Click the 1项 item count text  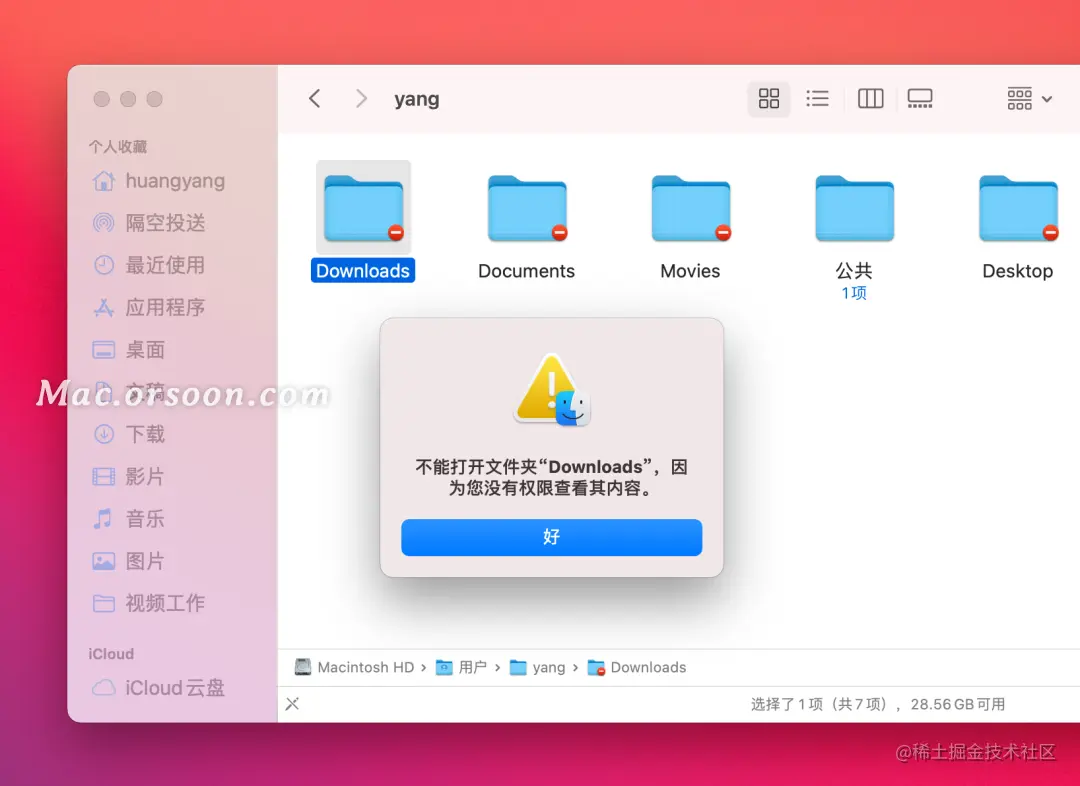pyautogui.click(x=854, y=293)
